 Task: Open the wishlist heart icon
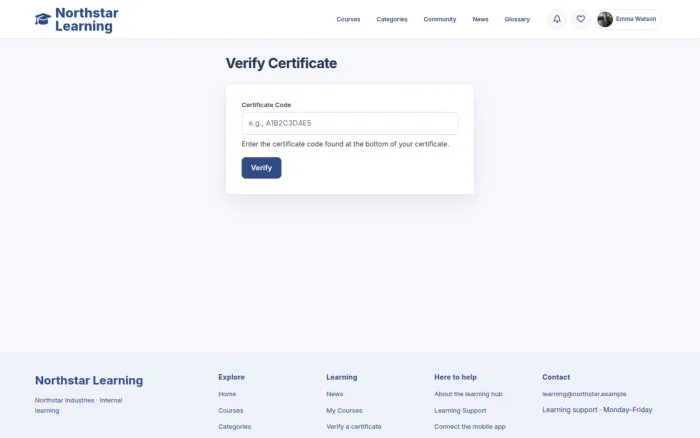tap(580, 19)
